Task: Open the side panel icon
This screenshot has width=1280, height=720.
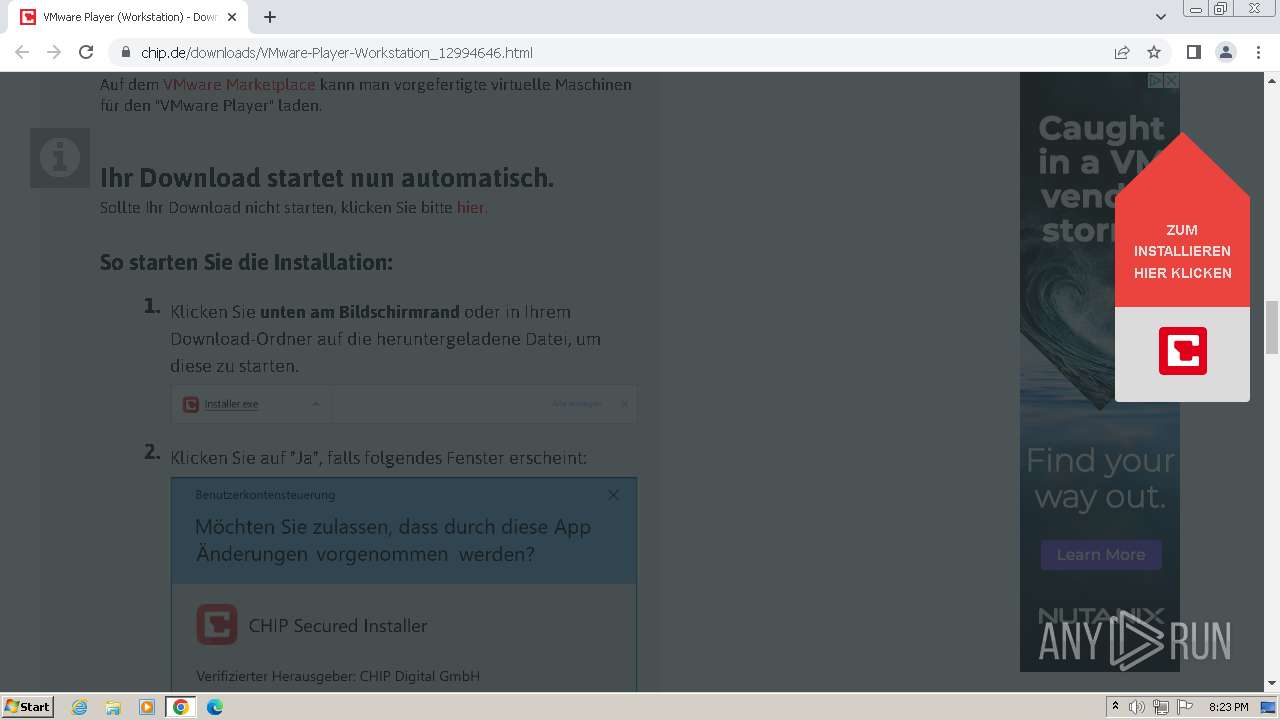Action: coord(1193,52)
